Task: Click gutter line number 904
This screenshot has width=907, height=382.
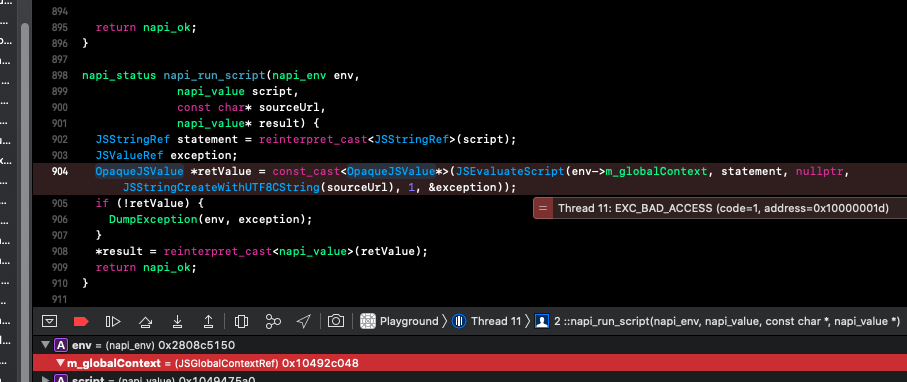Action: pos(59,171)
